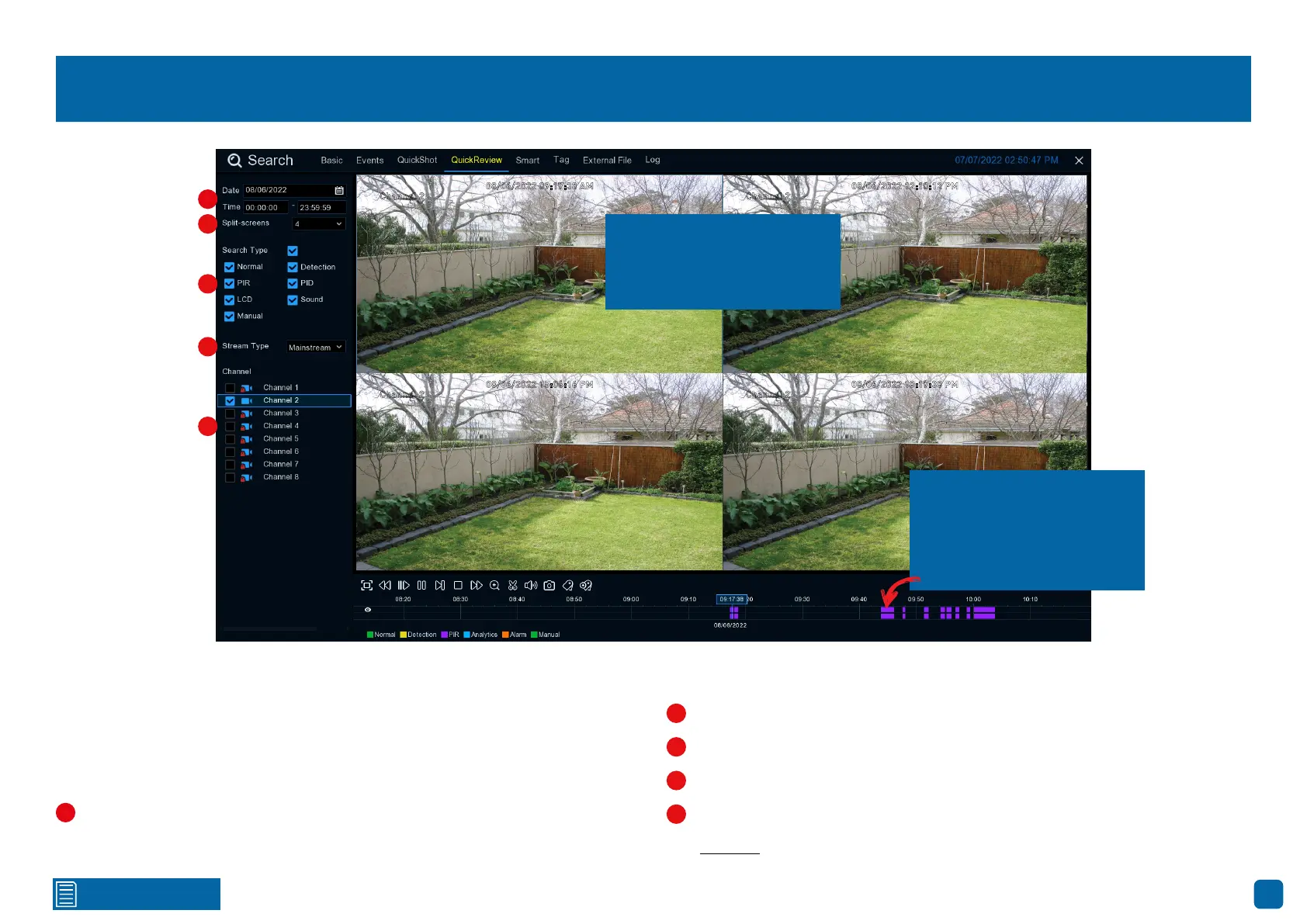Enable the Channel 4 checkbox
This screenshot has height=924, width=1307.
(x=230, y=426)
